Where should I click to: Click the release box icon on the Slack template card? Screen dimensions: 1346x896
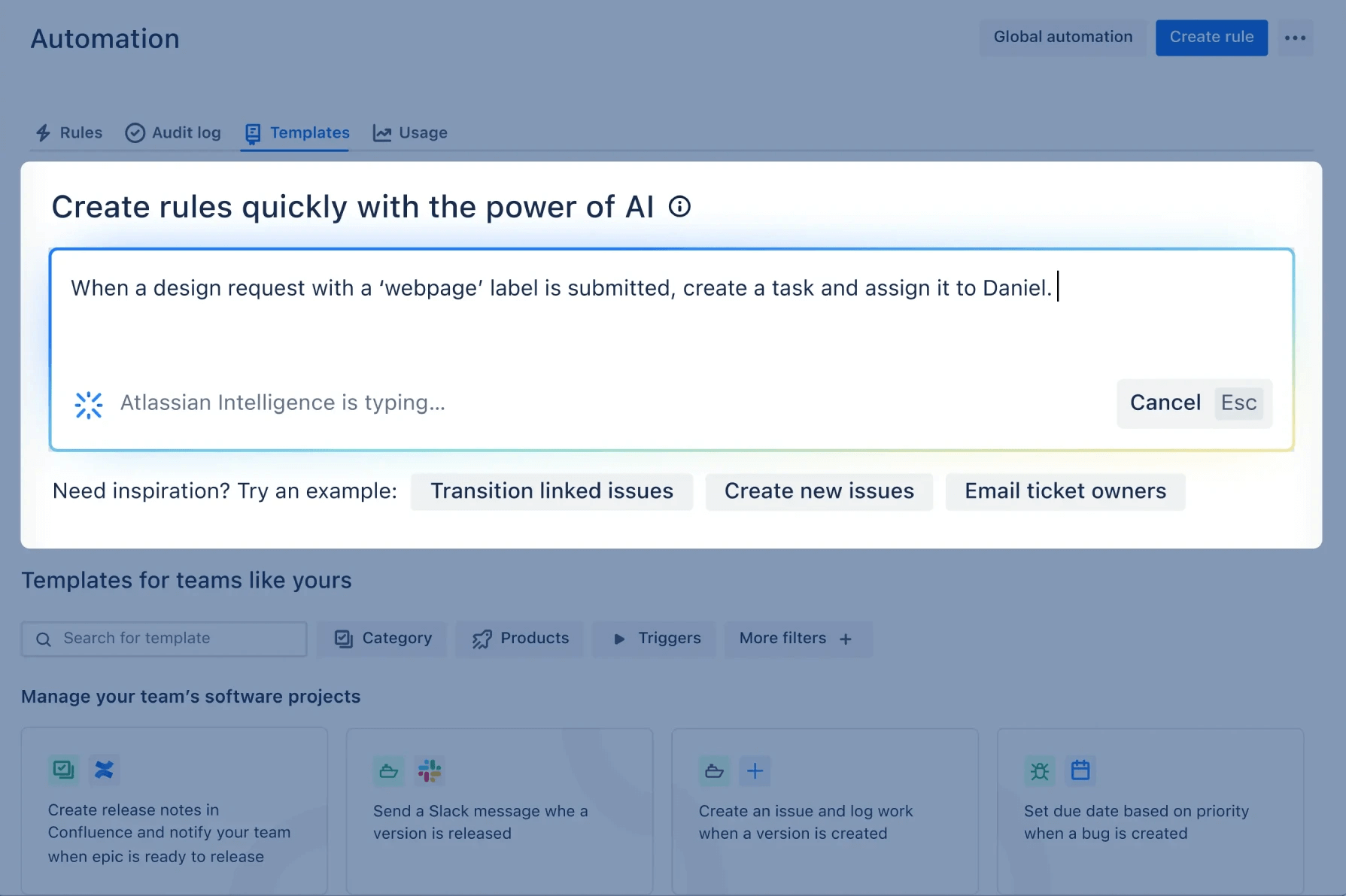[388, 770]
